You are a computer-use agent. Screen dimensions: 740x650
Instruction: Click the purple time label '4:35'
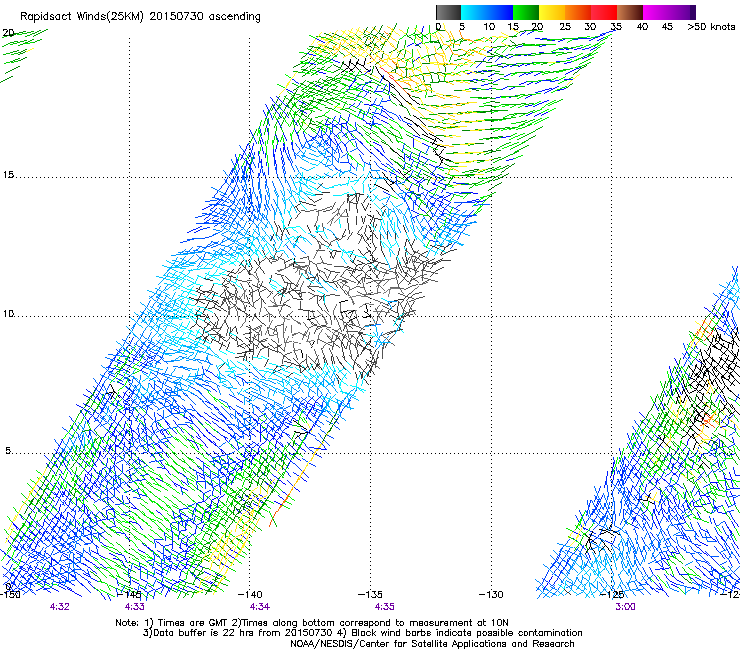[x=385, y=607]
